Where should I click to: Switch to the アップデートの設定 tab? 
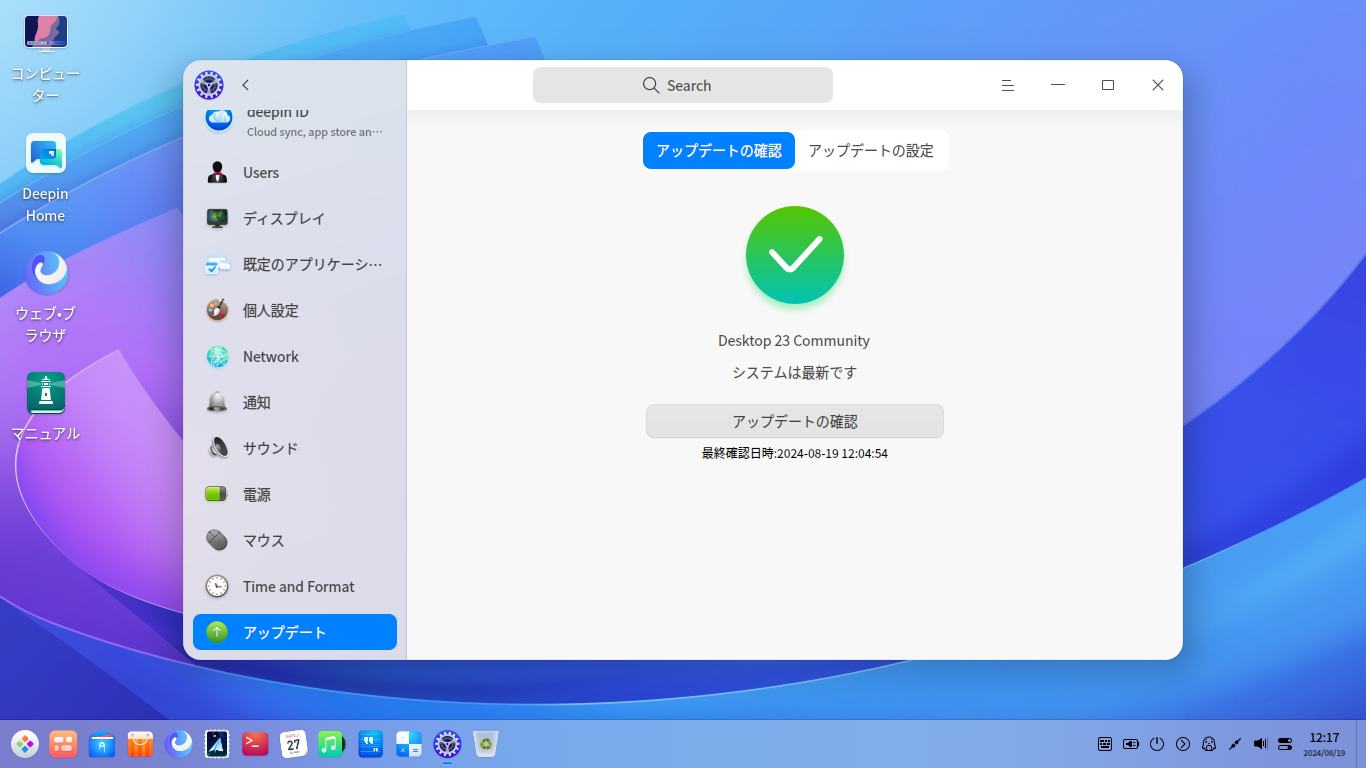[x=871, y=150]
